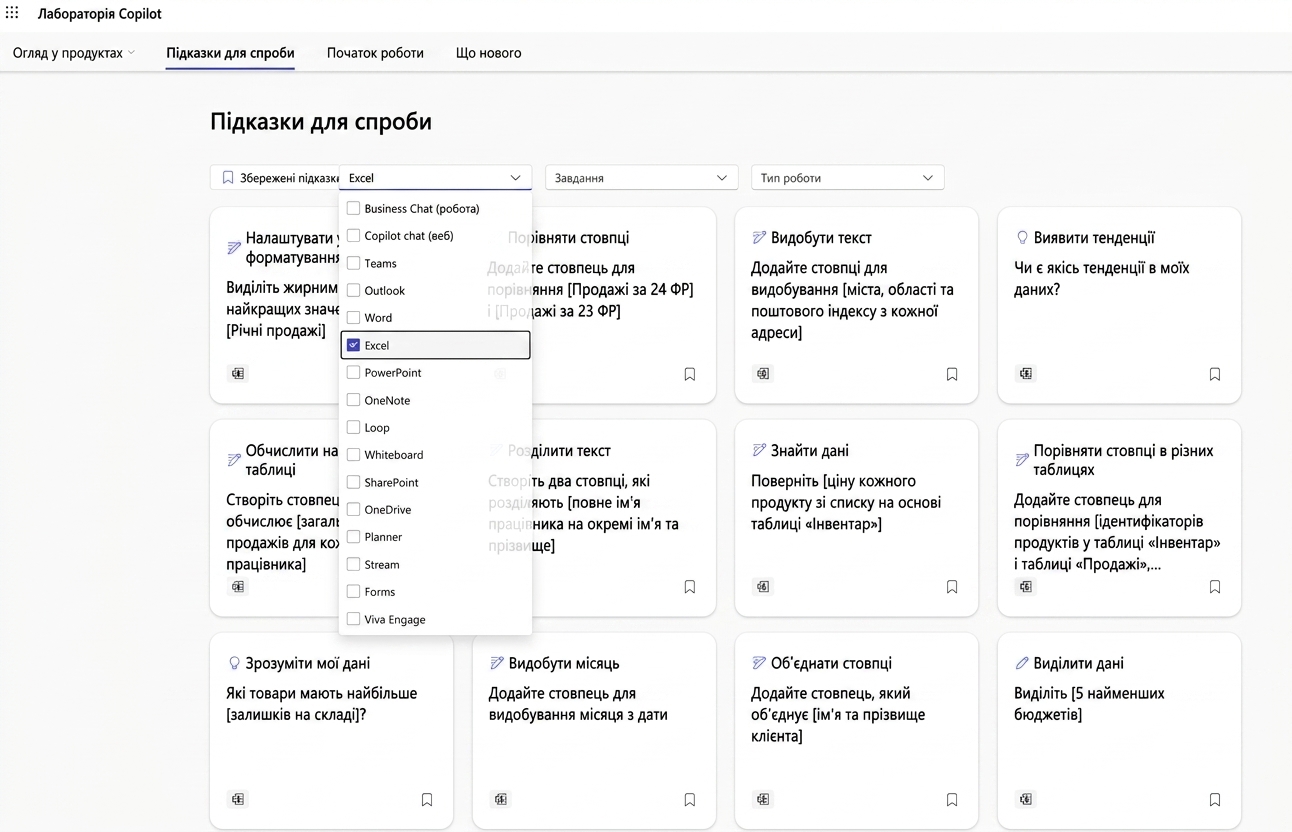Screen dimensions: 1292x832
Task: Check the OneNote checkbox
Action: click(x=353, y=400)
